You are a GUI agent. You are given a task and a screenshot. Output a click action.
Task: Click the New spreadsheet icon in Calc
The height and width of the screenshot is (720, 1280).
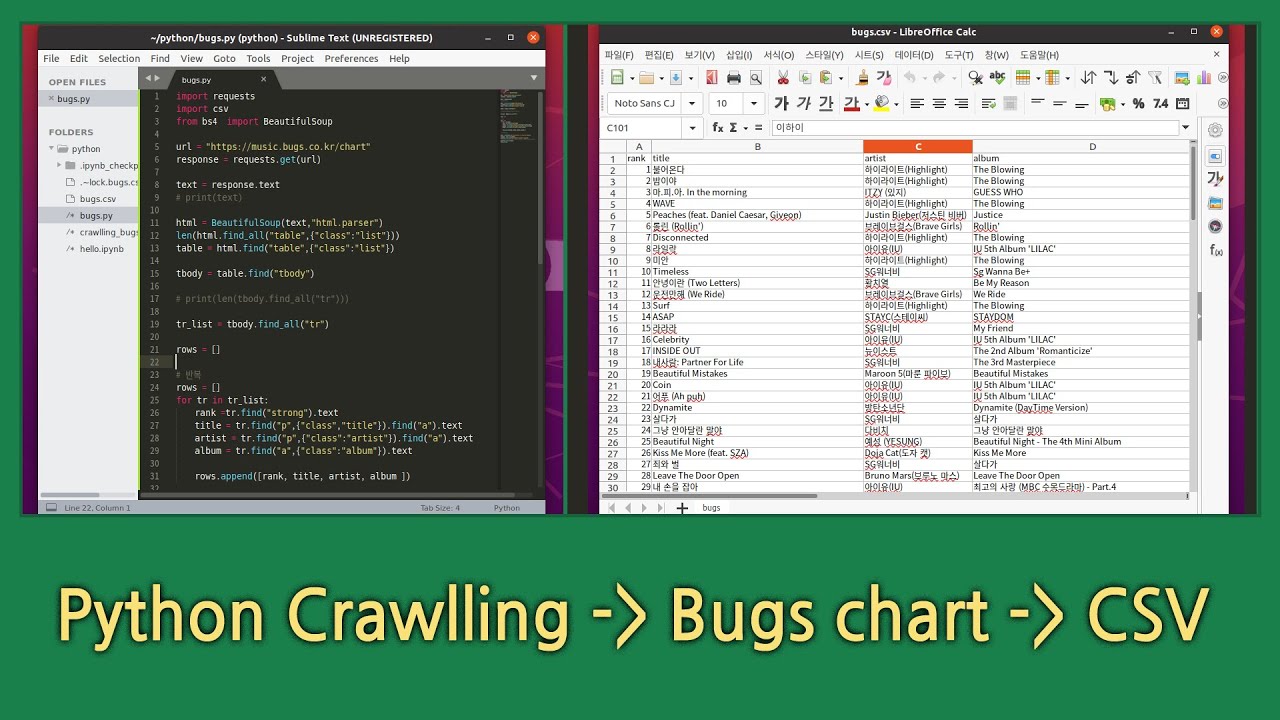point(617,77)
